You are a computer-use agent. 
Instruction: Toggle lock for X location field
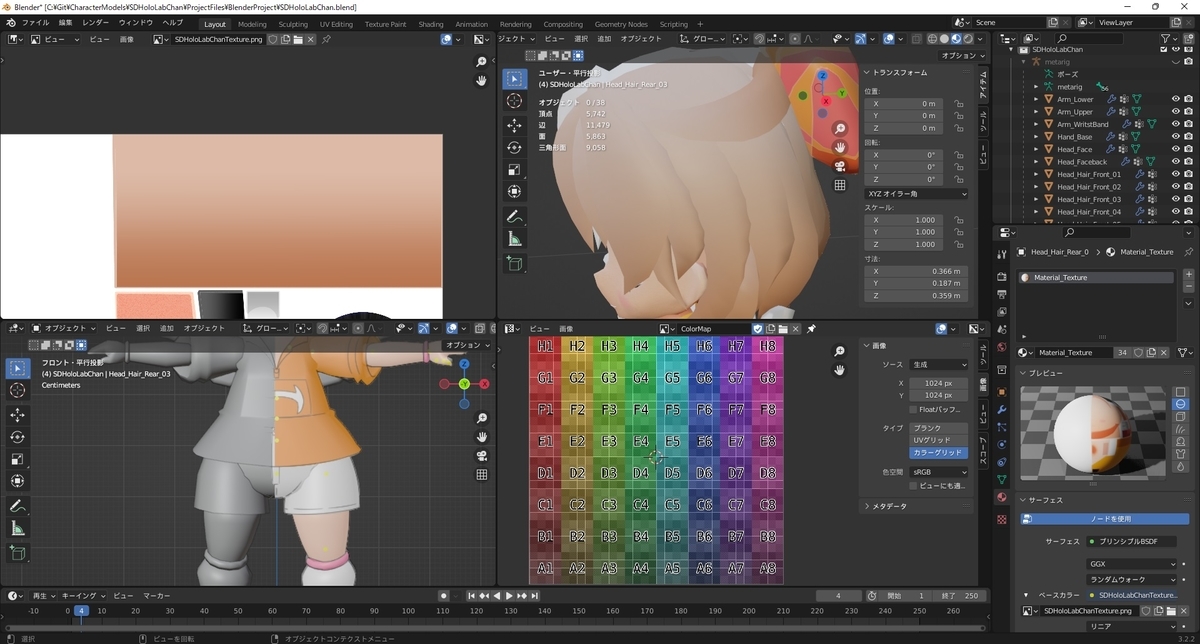(958, 103)
